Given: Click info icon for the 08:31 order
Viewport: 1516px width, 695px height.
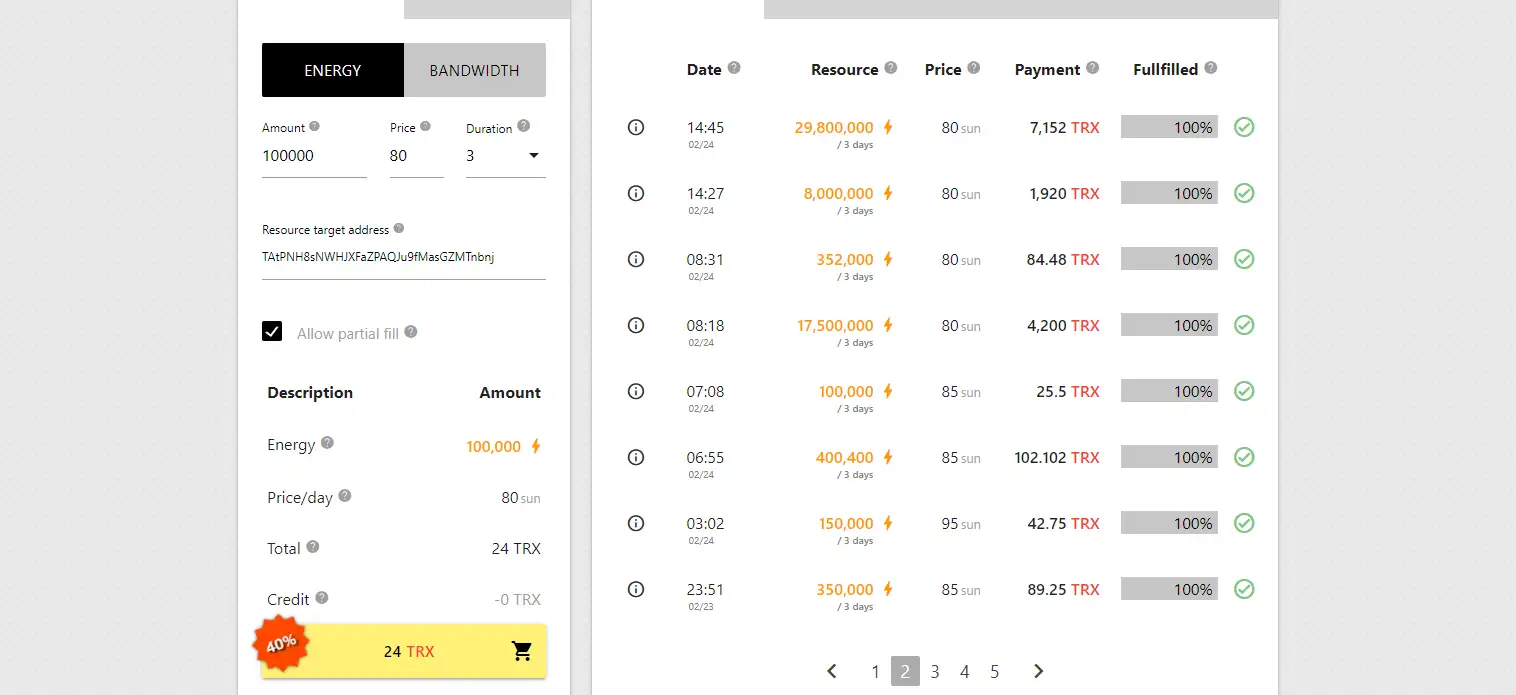Looking at the screenshot, I should 635,259.
